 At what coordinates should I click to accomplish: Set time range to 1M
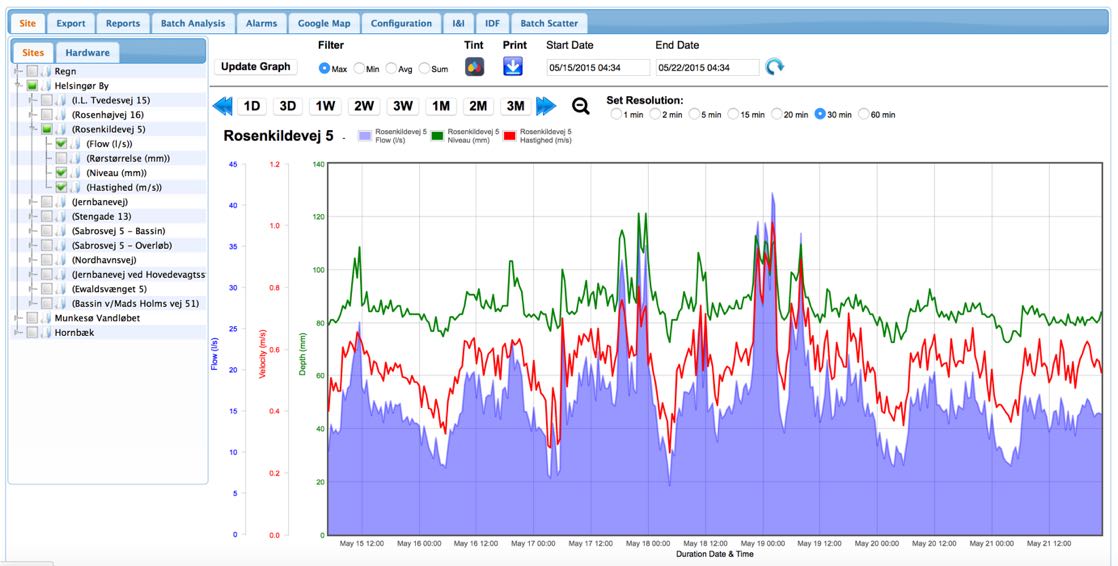[x=441, y=106]
